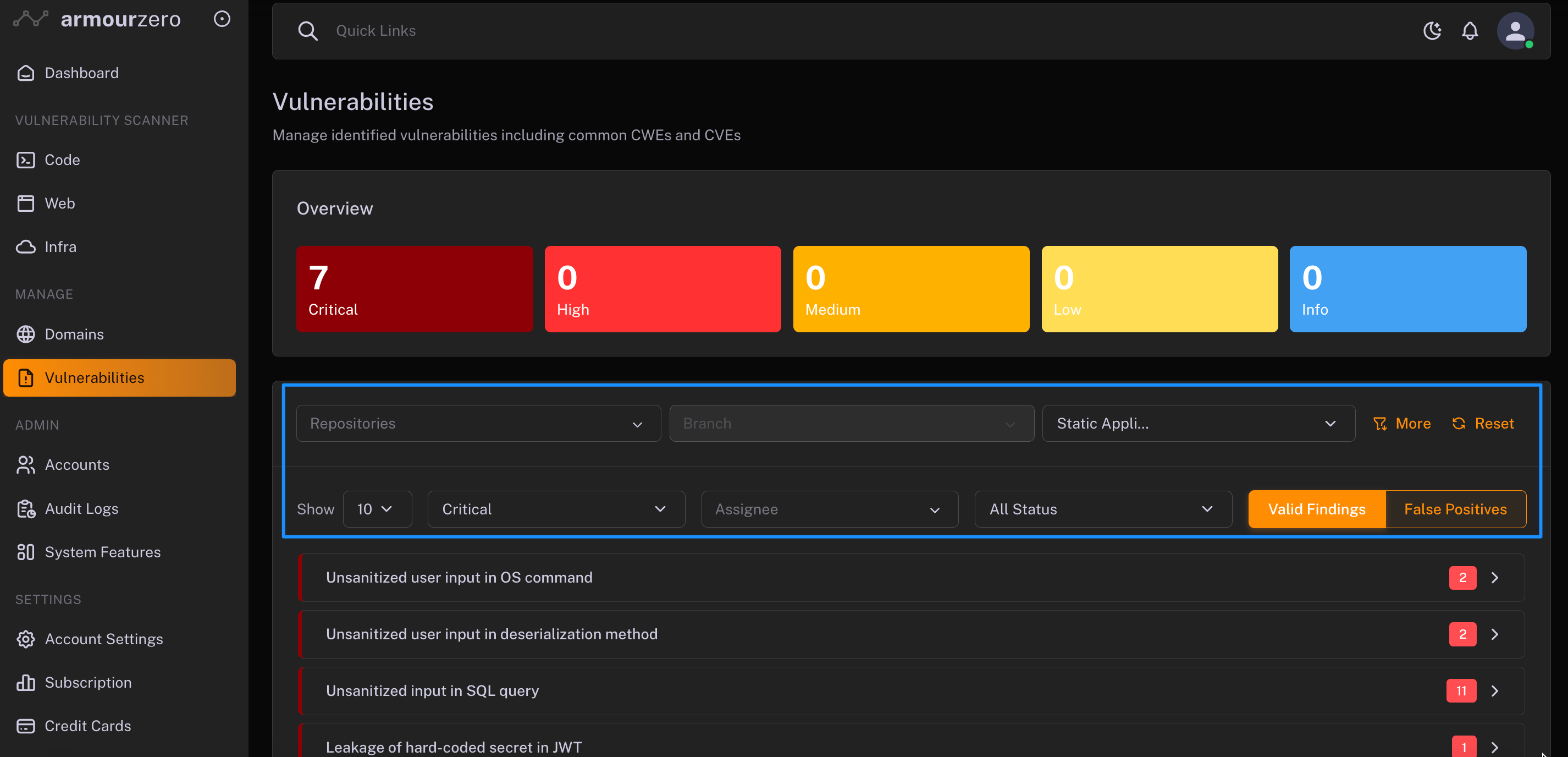Click the search magnifier icon
The width and height of the screenshot is (1568, 757).
(307, 30)
